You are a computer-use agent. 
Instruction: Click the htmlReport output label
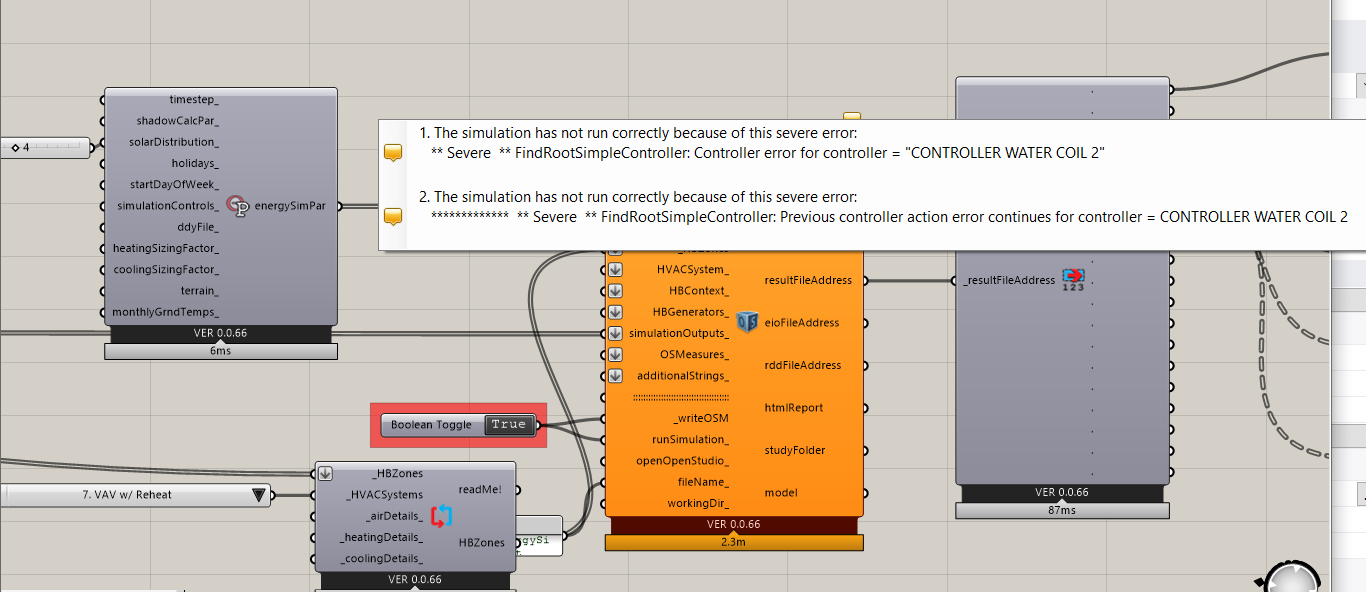click(x=794, y=408)
